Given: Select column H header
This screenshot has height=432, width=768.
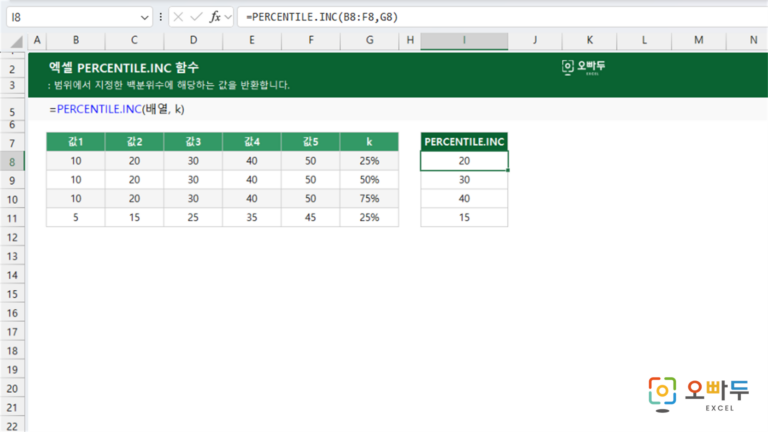Looking at the screenshot, I should click(x=410, y=41).
